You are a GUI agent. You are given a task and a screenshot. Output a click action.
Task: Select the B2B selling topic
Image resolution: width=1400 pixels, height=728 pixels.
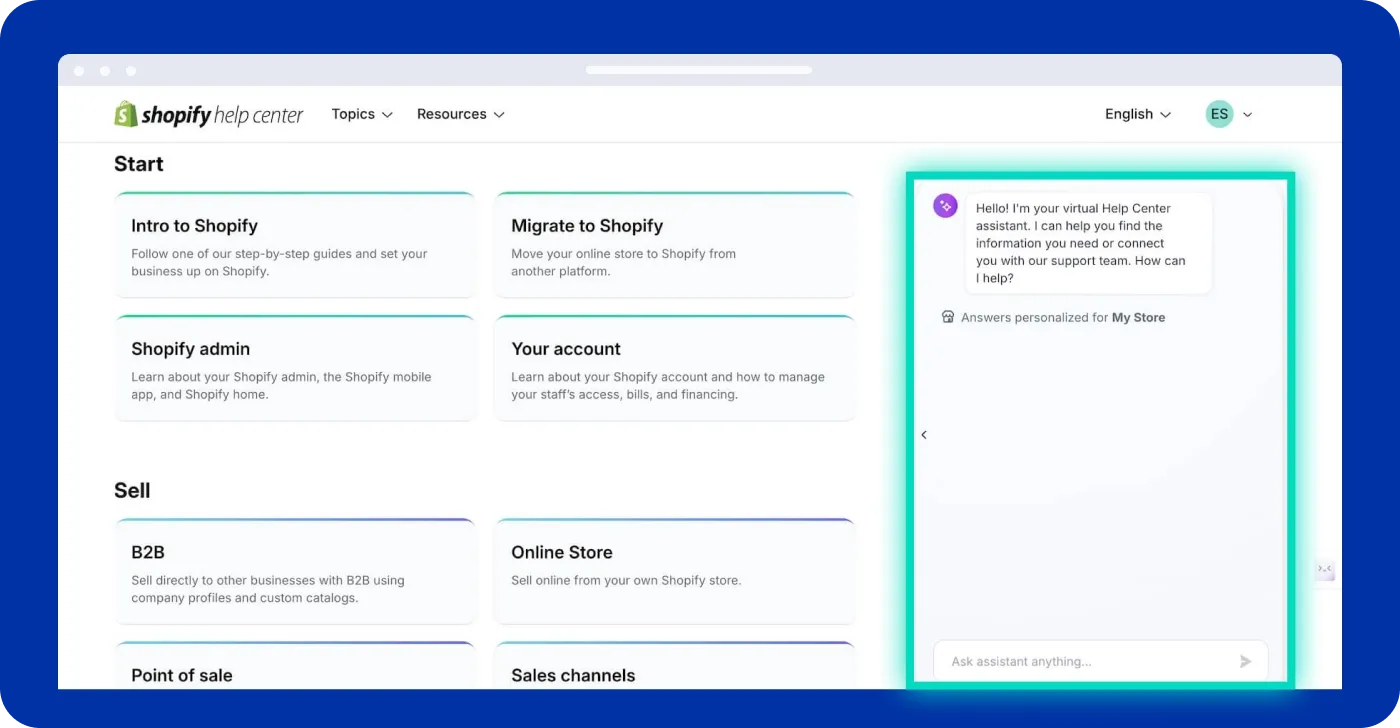pyautogui.click(x=294, y=570)
